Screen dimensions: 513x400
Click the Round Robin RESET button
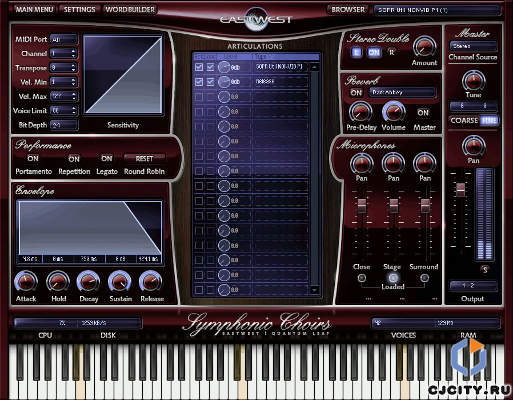click(144, 159)
